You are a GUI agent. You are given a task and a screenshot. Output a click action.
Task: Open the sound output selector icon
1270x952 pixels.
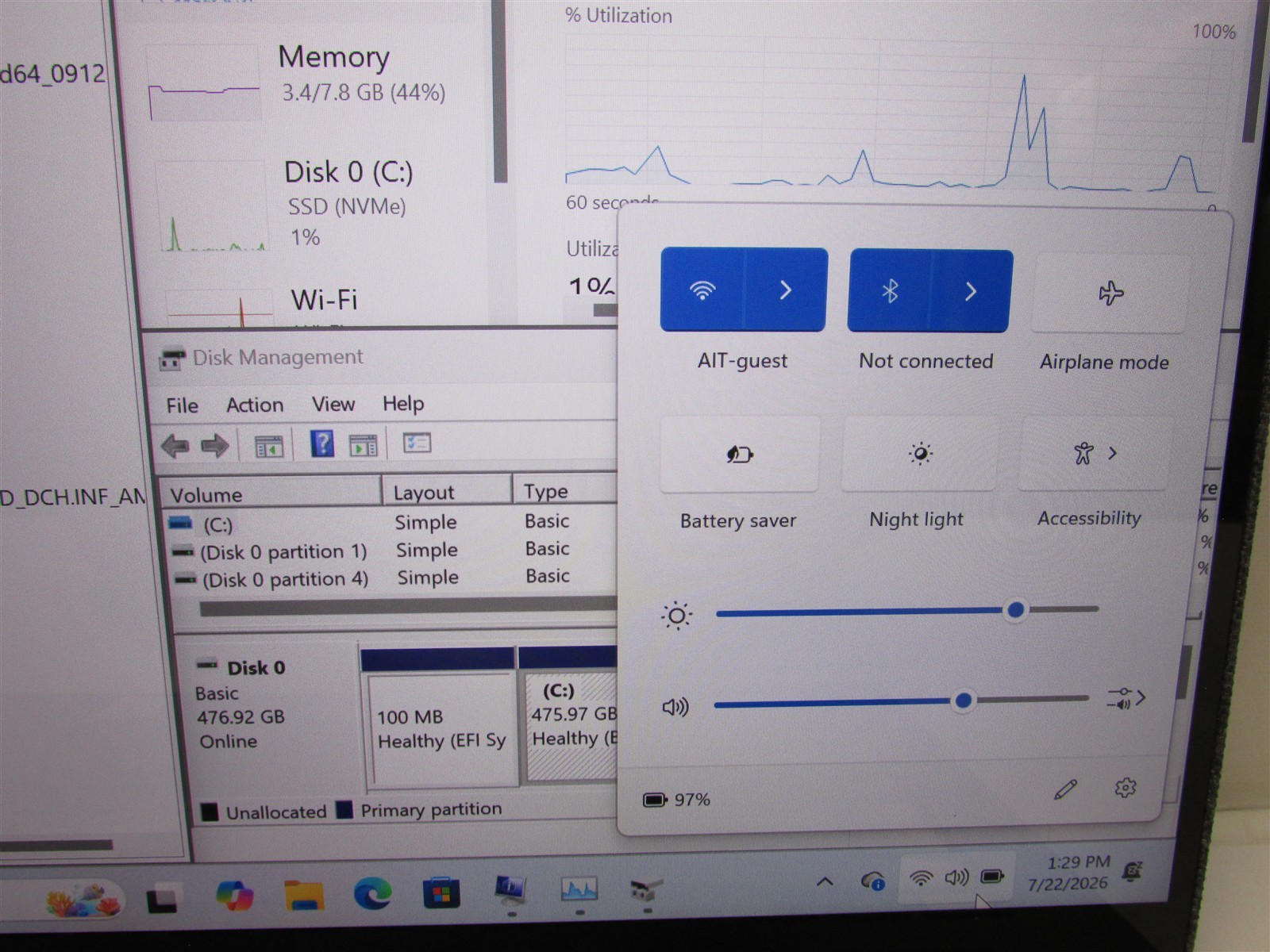click(1126, 699)
